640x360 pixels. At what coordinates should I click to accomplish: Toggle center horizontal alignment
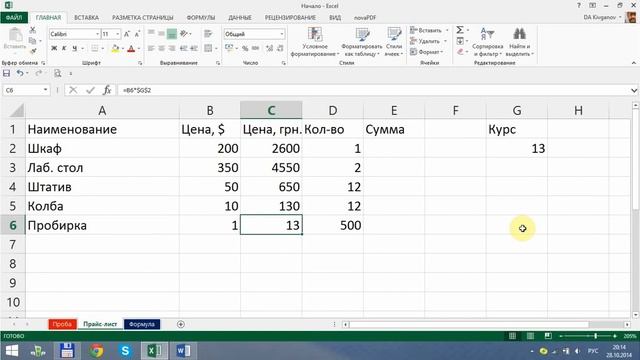pos(162,48)
